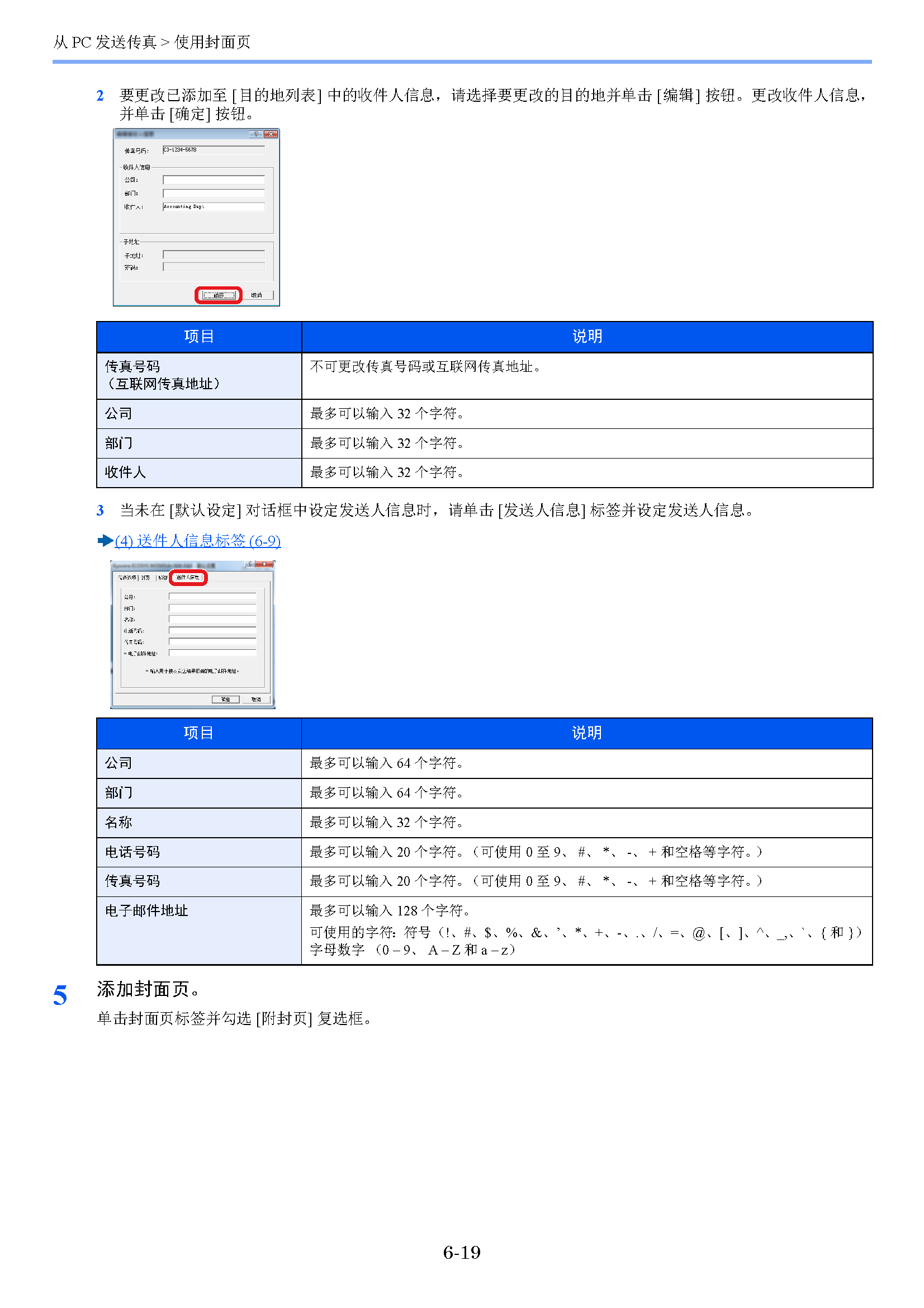Switch to the 发送选项 tab in the settings dialog

point(127,577)
